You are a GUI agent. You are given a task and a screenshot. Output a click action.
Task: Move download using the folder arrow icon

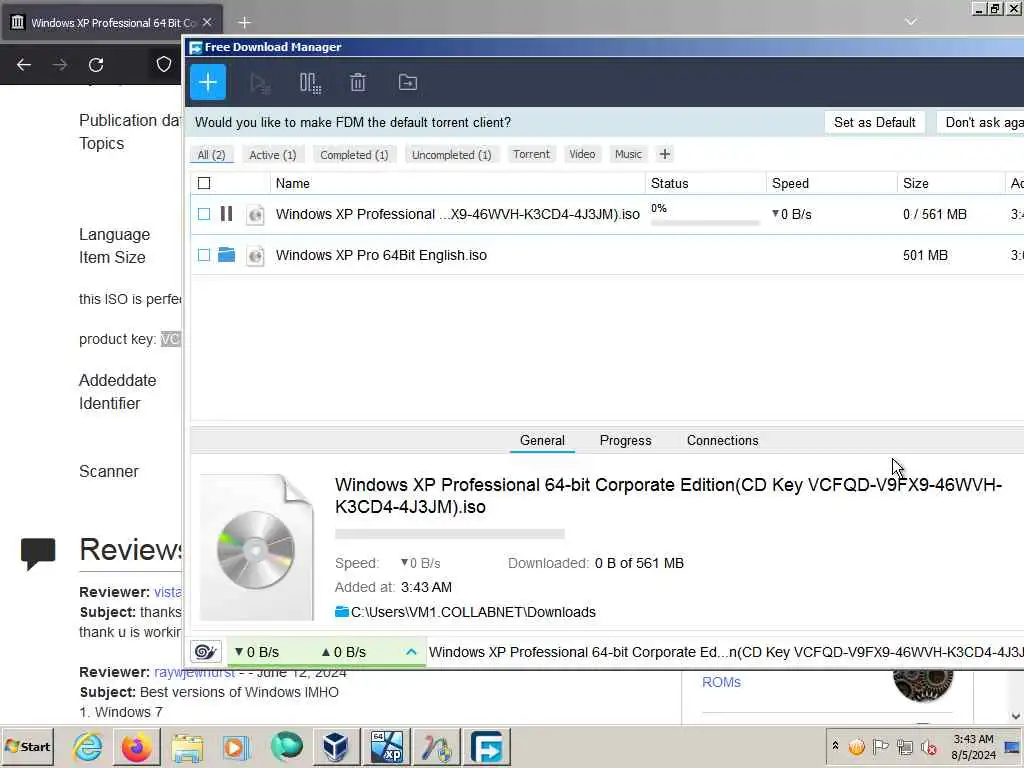click(x=408, y=82)
